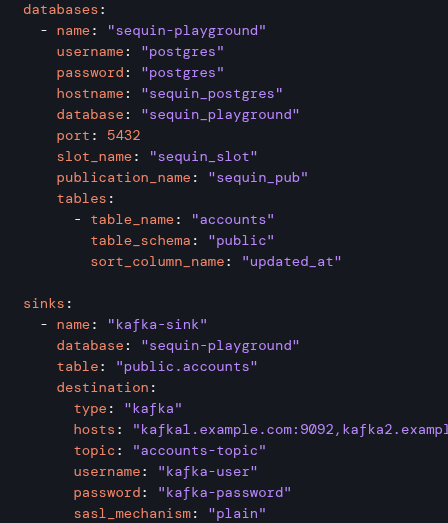This screenshot has height=523, width=448.
Task: Click the sort_column_name value "updated_at"
Action: (x=292, y=262)
